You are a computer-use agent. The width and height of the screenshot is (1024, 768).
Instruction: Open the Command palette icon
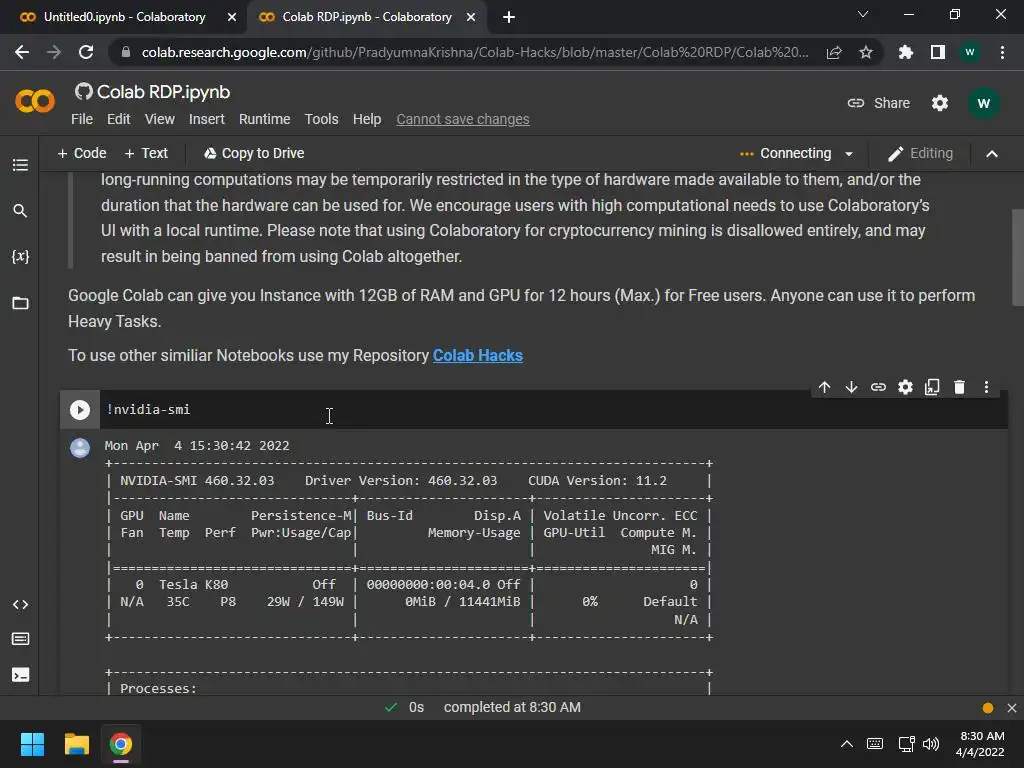click(x=20, y=639)
